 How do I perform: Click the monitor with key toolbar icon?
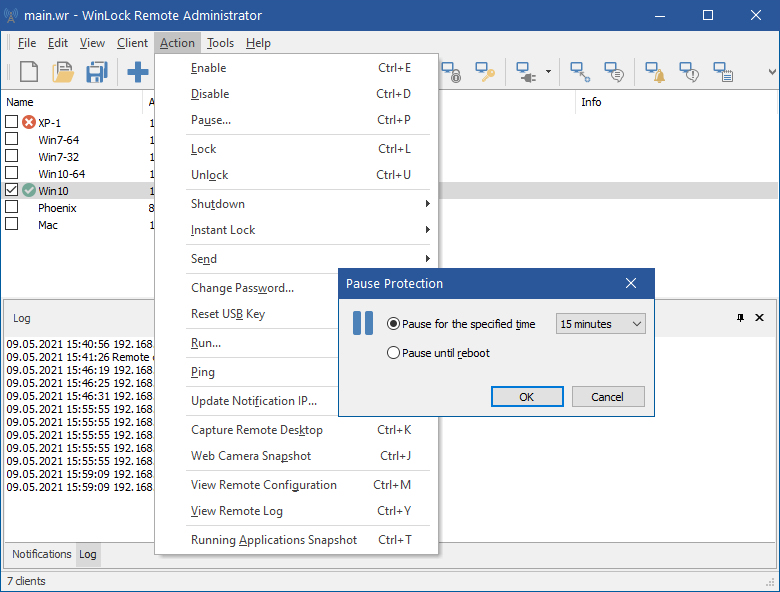coord(485,72)
